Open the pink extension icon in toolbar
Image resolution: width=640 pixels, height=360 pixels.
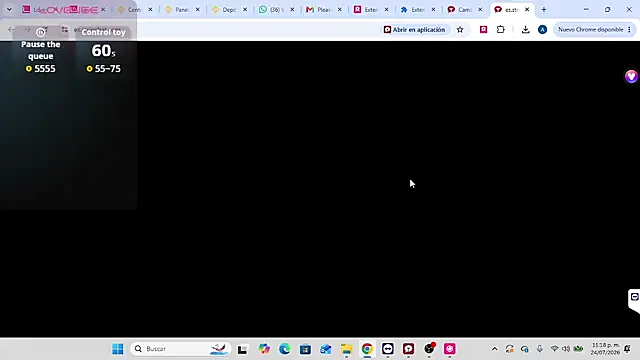click(x=483, y=29)
